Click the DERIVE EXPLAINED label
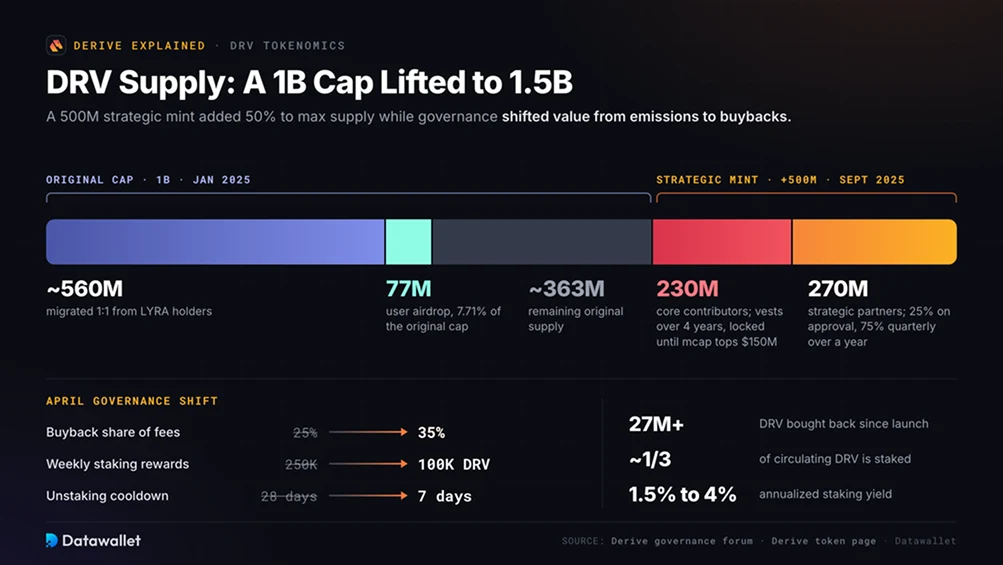 (139, 45)
